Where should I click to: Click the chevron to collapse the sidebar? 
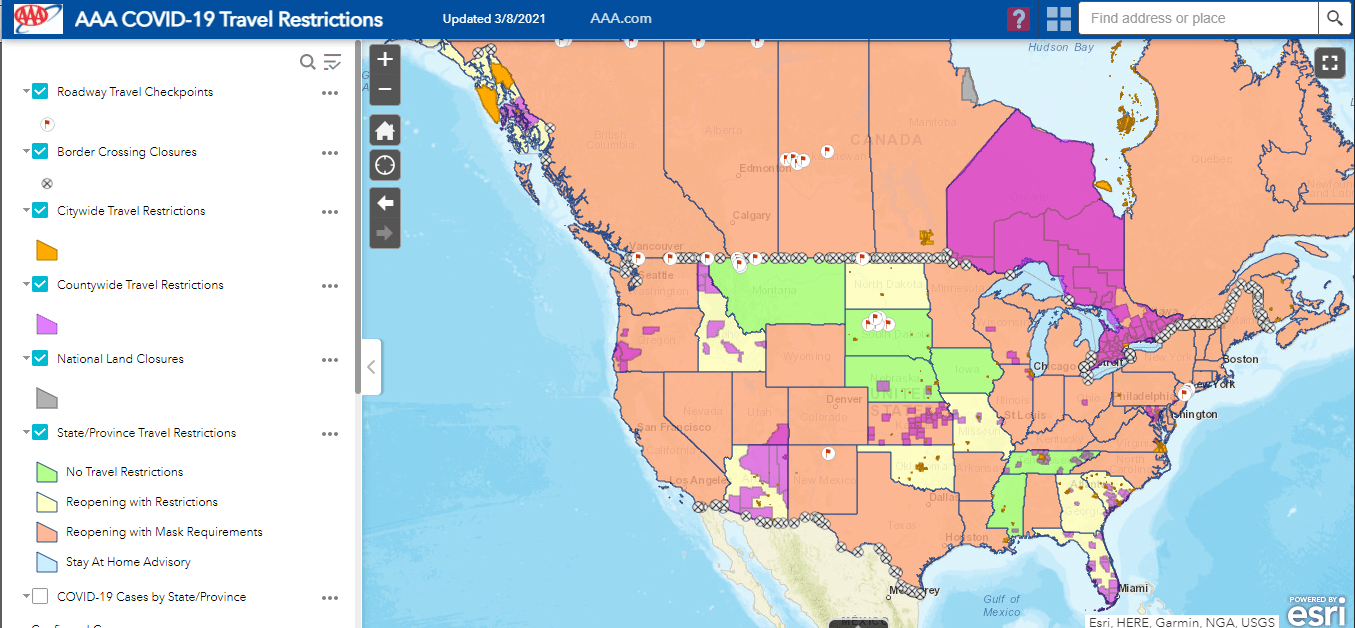(x=371, y=366)
